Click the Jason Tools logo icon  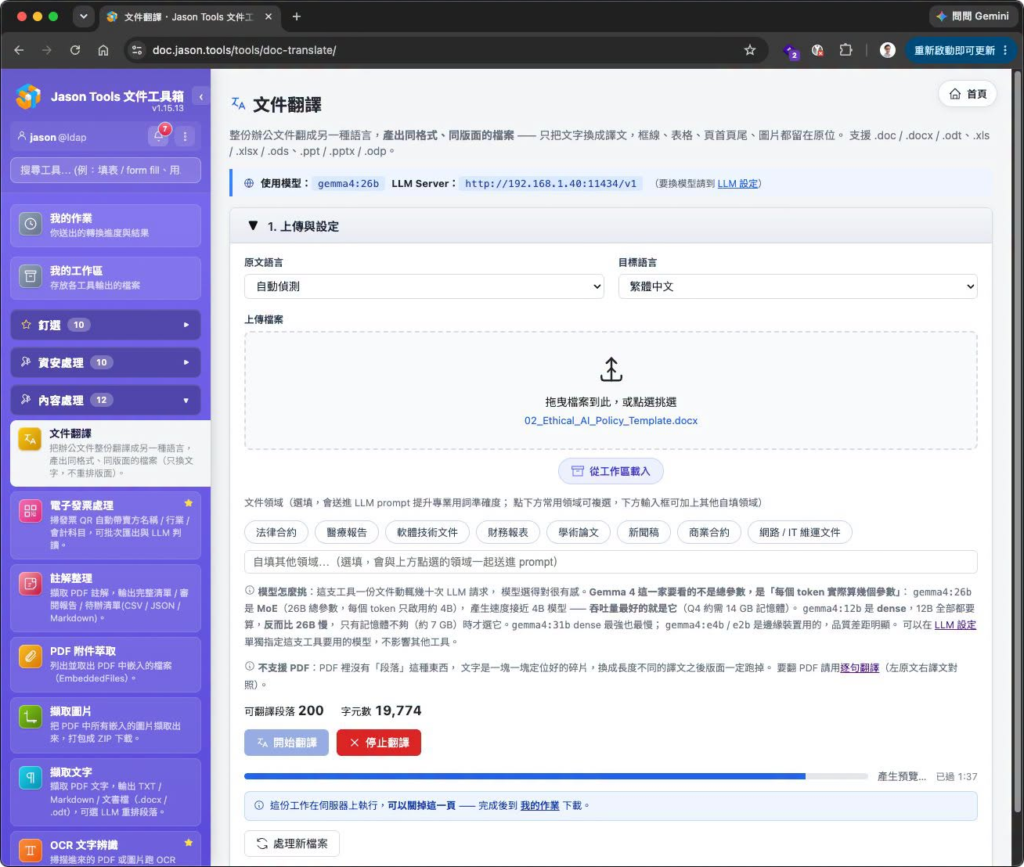(x=28, y=97)
